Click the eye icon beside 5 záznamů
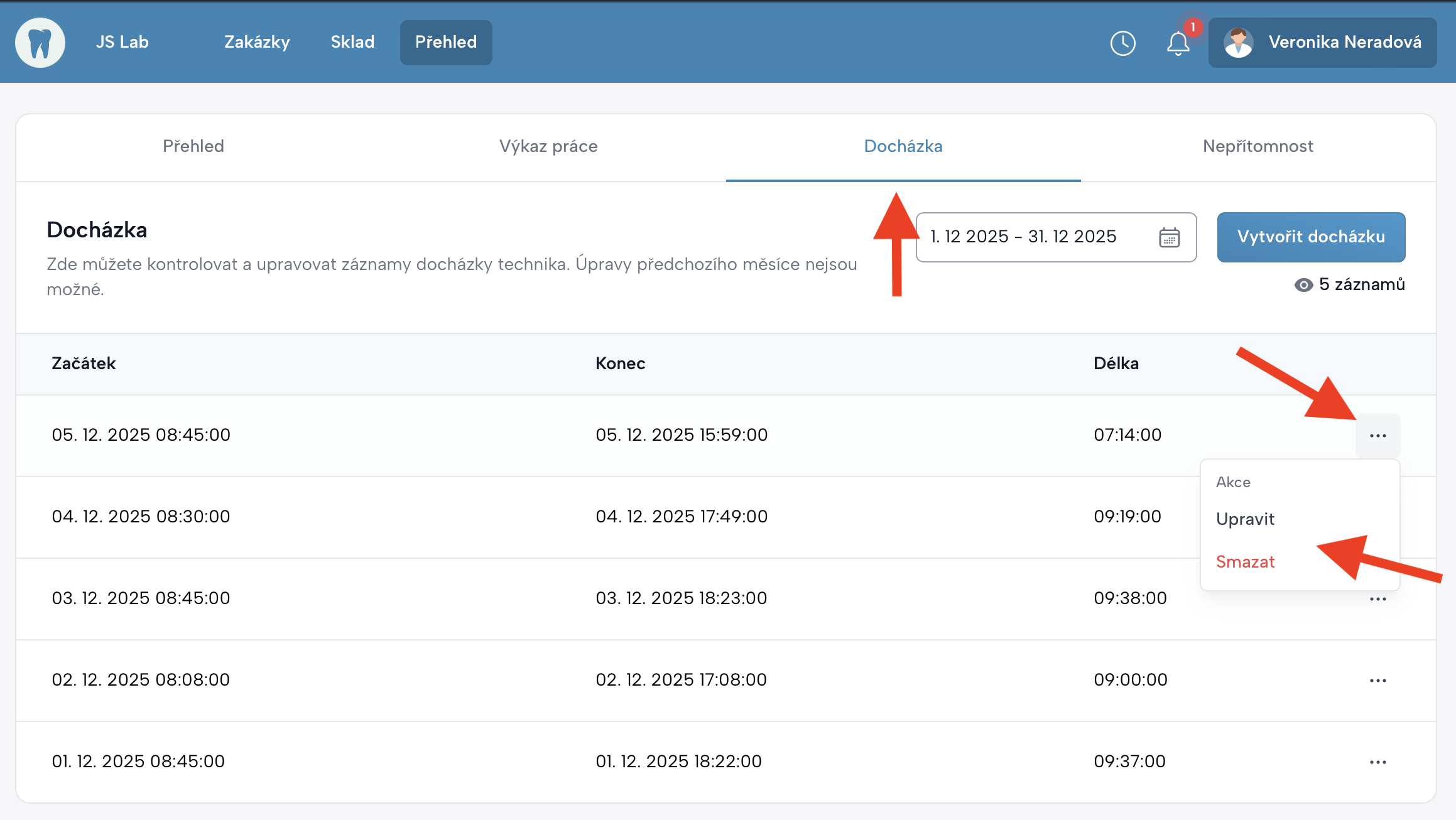Image resolution: width=1456 pixels, height=820 pixels. pyautogui.click(x=1303, y=285)
